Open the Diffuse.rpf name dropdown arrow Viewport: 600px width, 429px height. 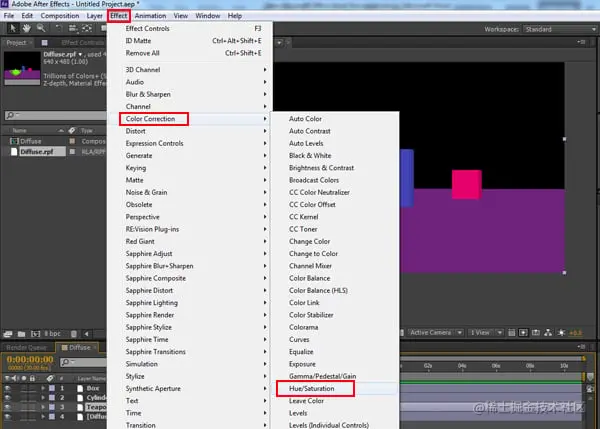point(80,54)
